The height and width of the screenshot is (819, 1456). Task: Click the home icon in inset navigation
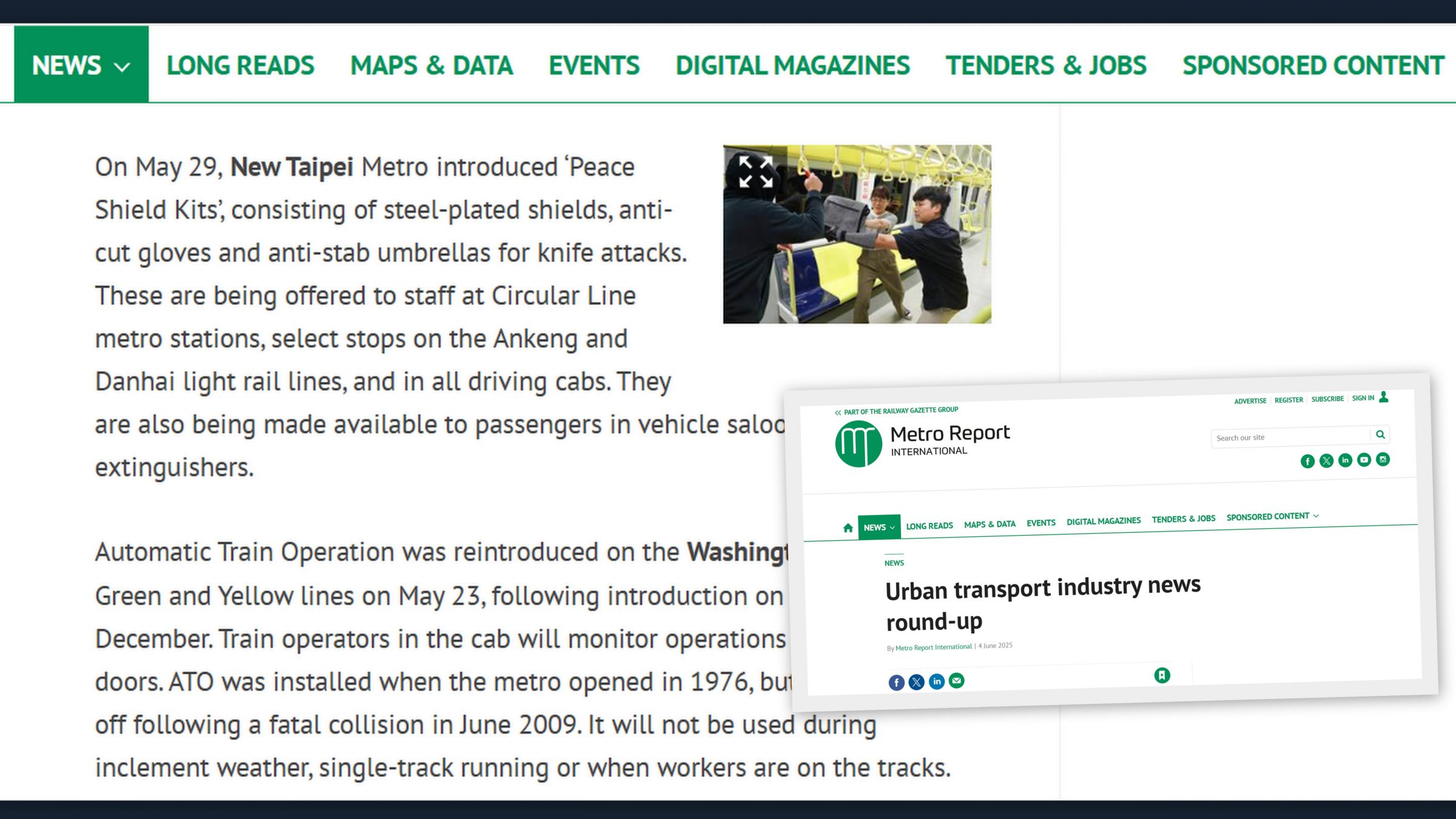coord(848,528)
